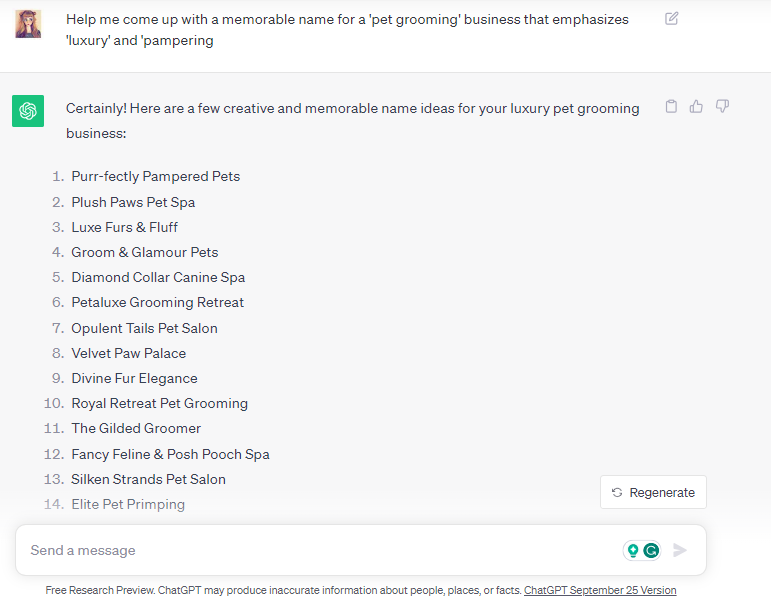Click the Silken Strands Pet Salon entry
Viewport: 771px width, 601px height.
coord(148,479)
